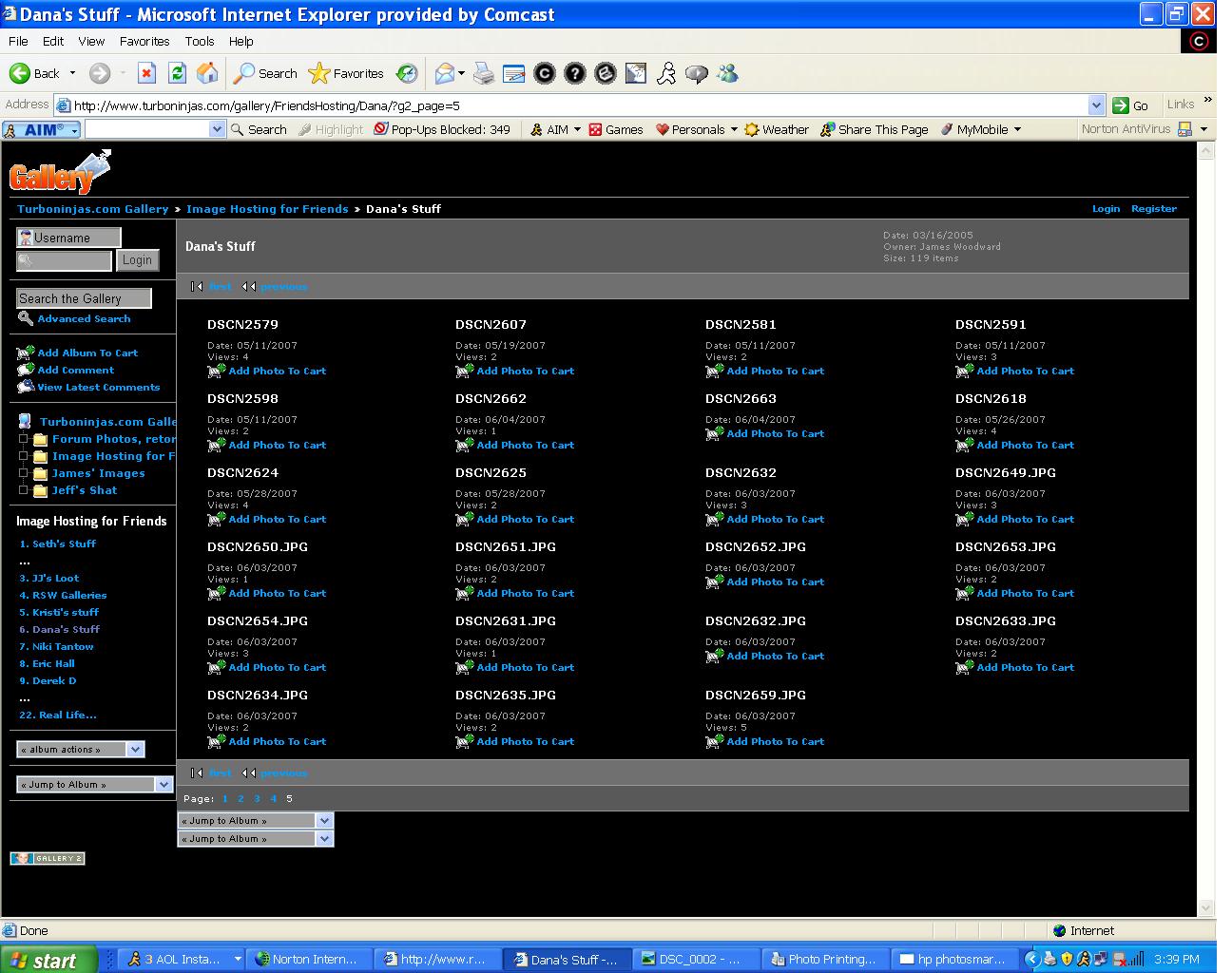Open Seth's Stuff album link
Viewport: 1232px width, 973px height.
click(64, 544)
